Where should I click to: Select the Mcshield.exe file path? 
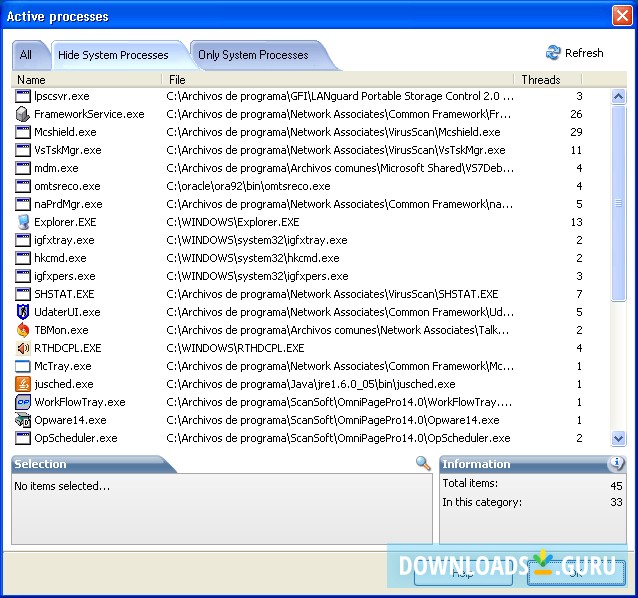point(333,132)
